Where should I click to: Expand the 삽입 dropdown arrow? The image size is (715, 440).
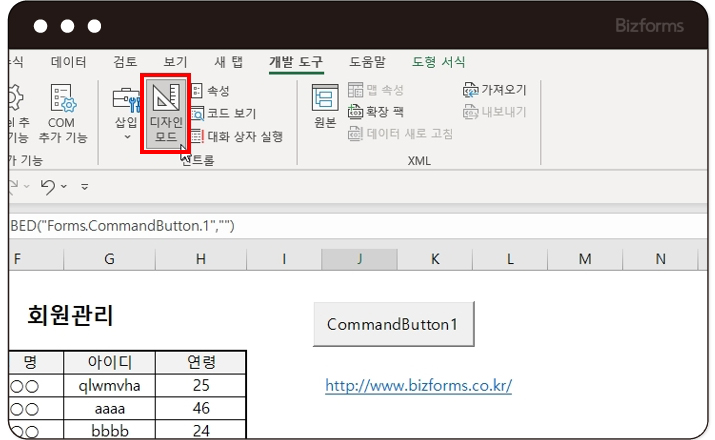pyautogui.click(x=127, y=137)
